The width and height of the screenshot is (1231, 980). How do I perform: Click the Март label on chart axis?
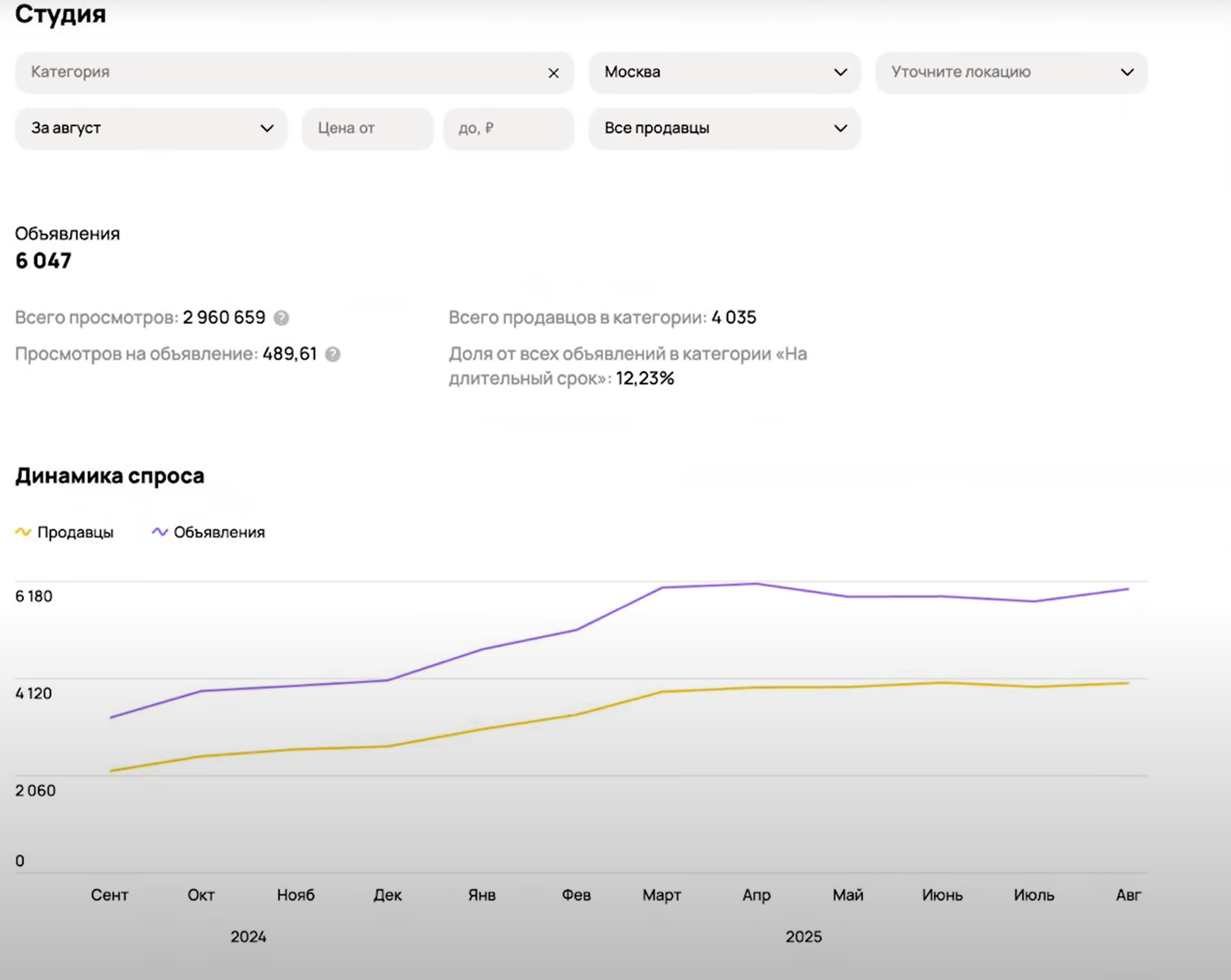(661, 895)
